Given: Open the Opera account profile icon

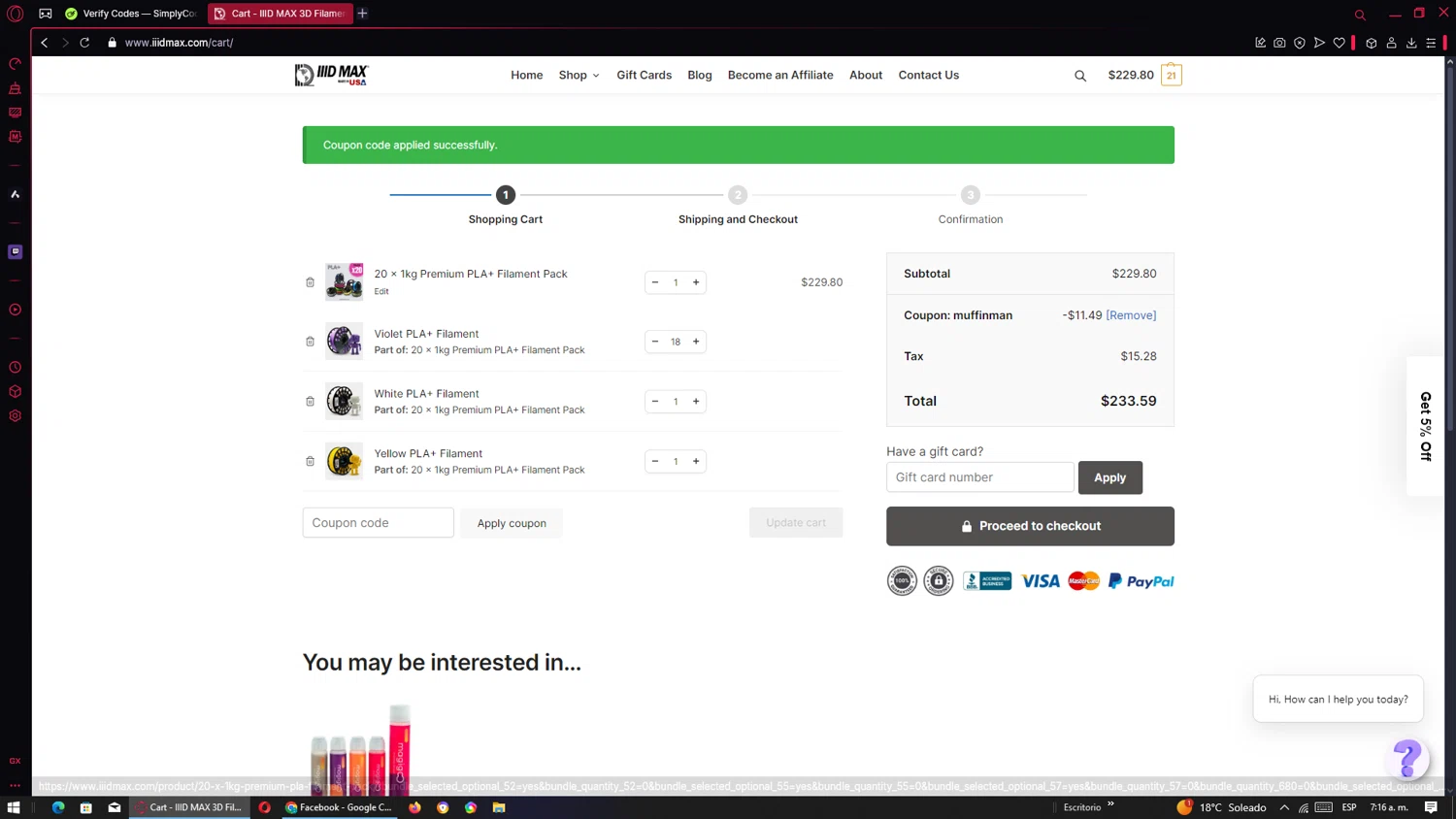Looking at the screenshot, I should point(1391,43).
